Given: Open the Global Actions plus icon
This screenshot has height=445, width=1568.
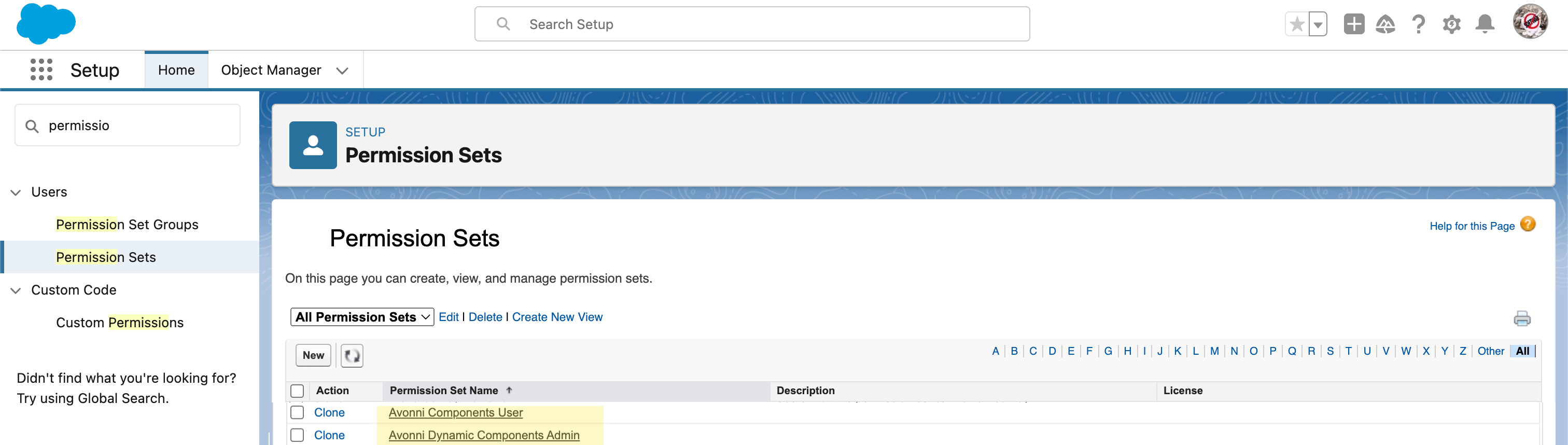Looking at the screenshot, I should (x=1354, y=24).
